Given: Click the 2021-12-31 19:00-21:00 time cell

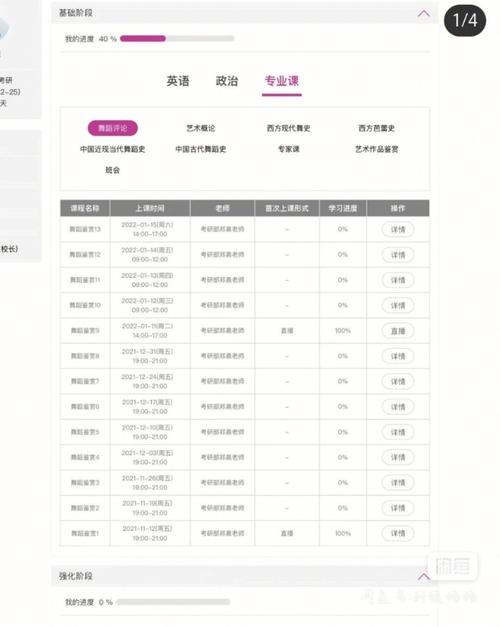Looking at the screenshot, I should (150, 356).
